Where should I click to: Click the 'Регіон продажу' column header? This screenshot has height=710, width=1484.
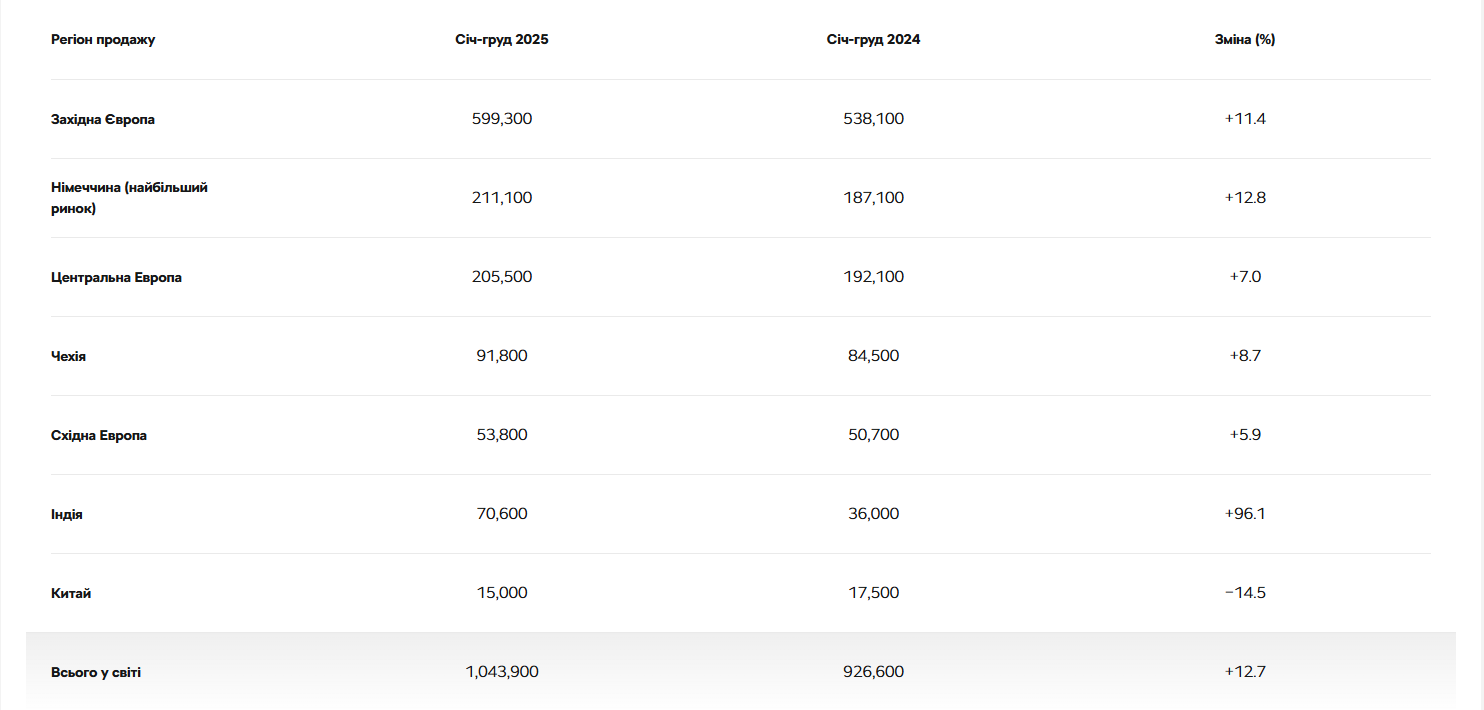(103, 40)
